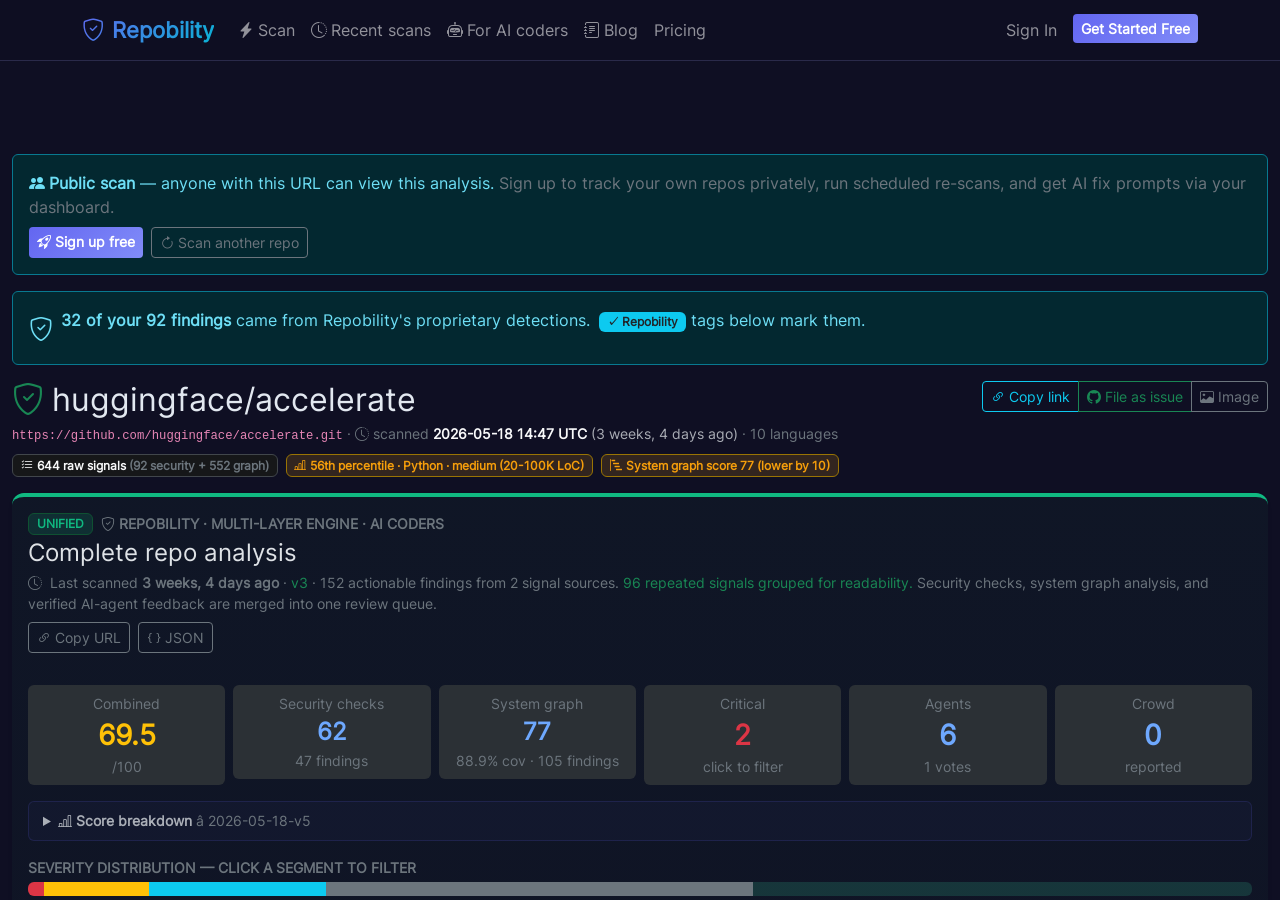Open the Scan page from navigation

coord(267,30)
